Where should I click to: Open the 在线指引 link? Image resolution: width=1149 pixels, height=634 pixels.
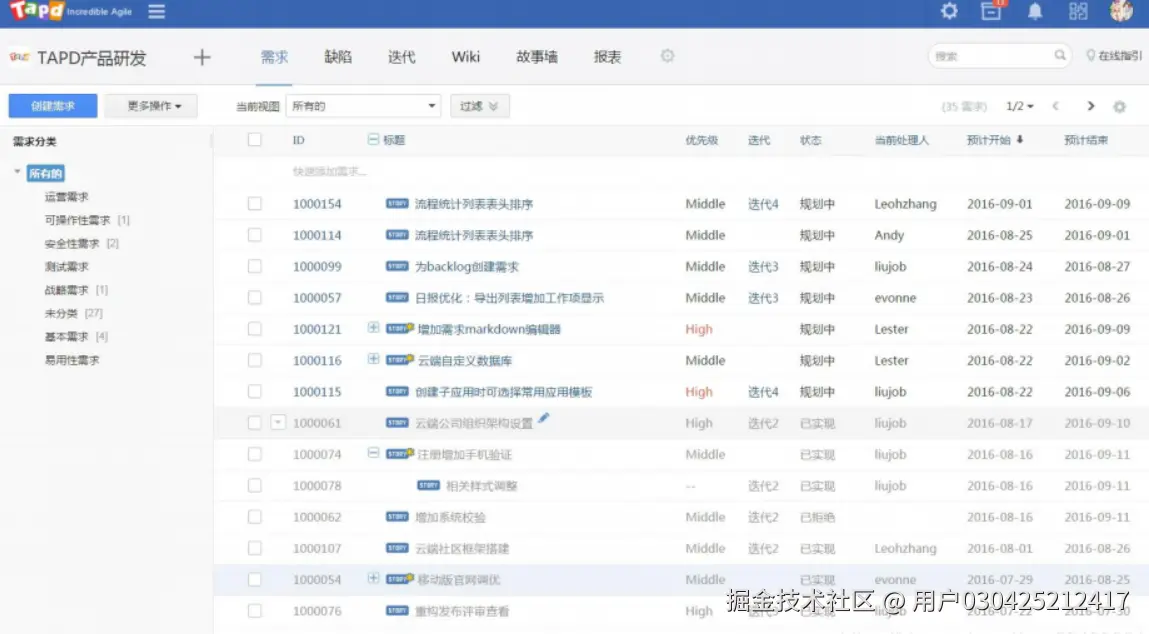(x=1114, y=56)
